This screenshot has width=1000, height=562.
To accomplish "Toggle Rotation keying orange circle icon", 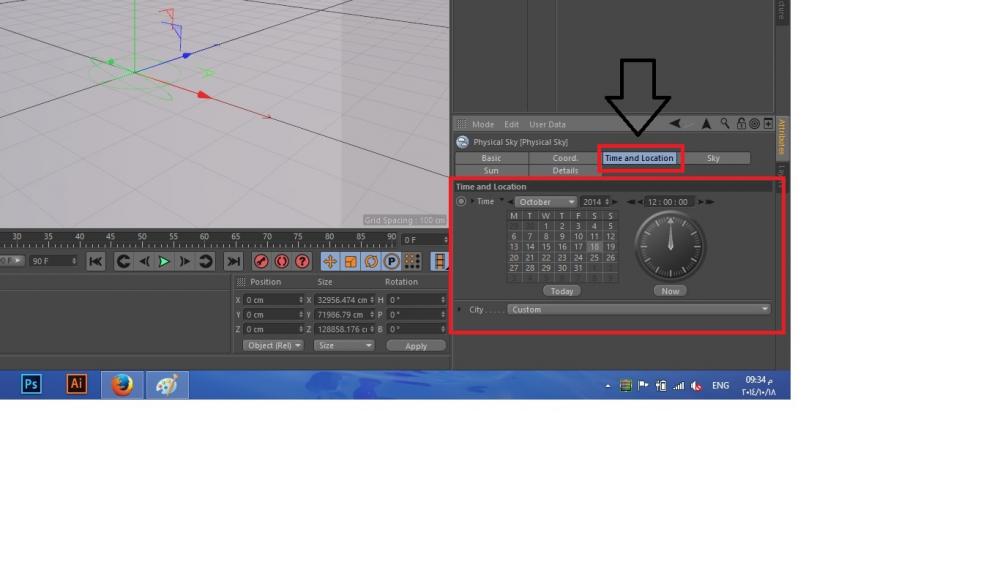I will click(x=371, y=262).
